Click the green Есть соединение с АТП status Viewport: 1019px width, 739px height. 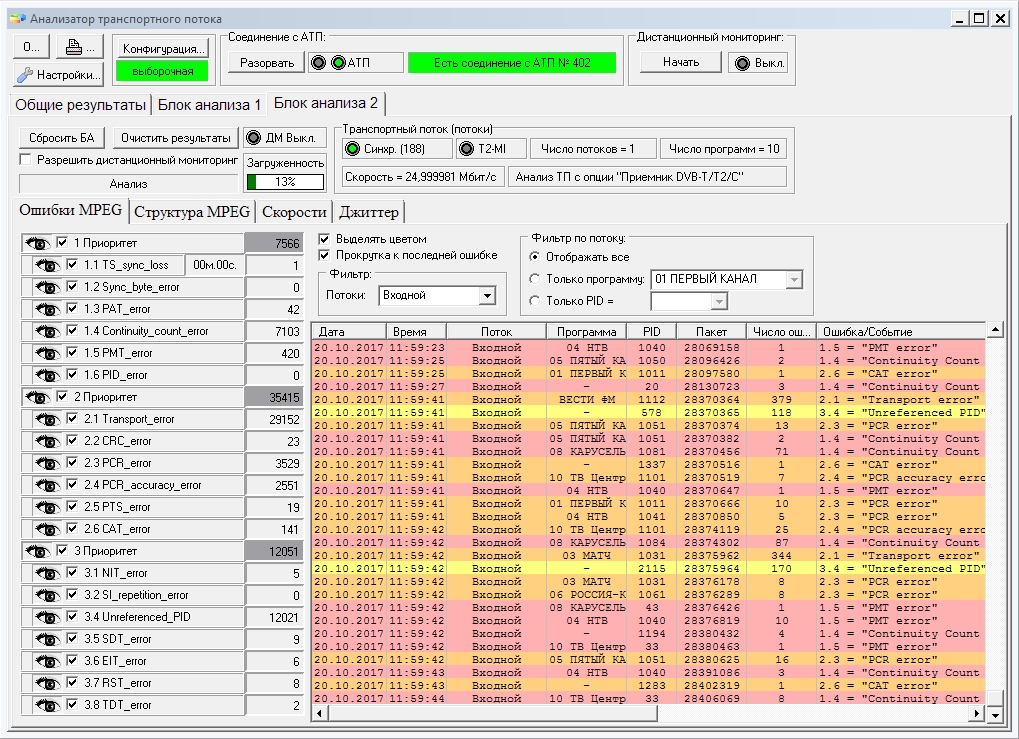pos(512,63)
